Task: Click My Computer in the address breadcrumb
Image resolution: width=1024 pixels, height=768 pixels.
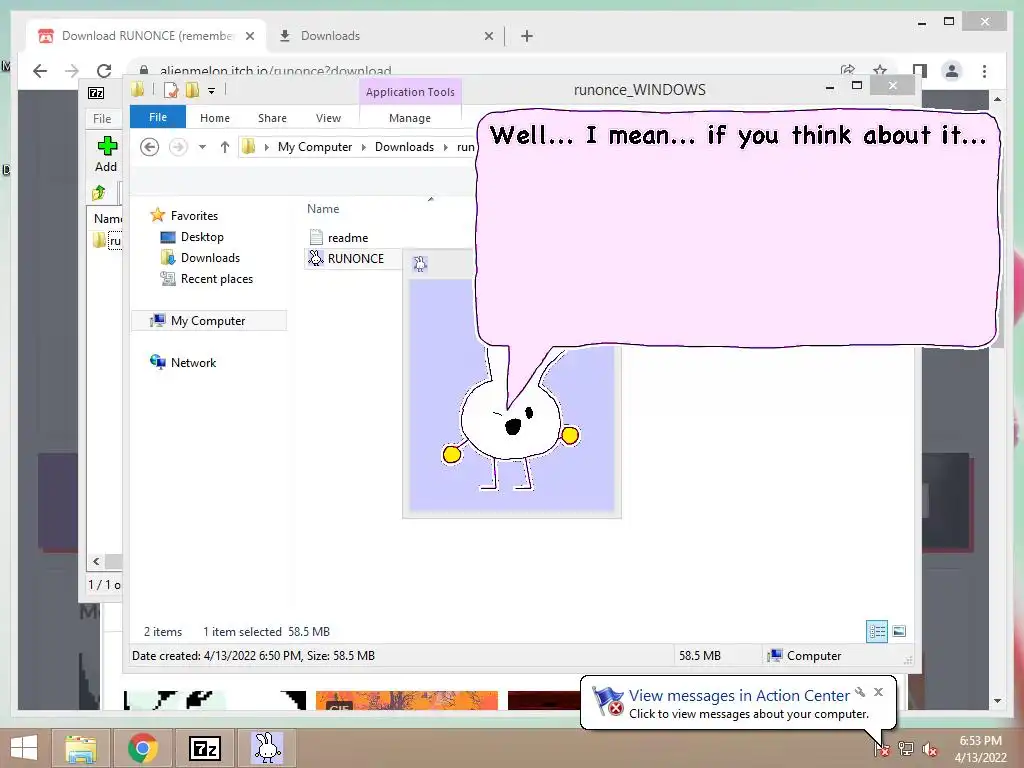Action: tap(315, 147)
